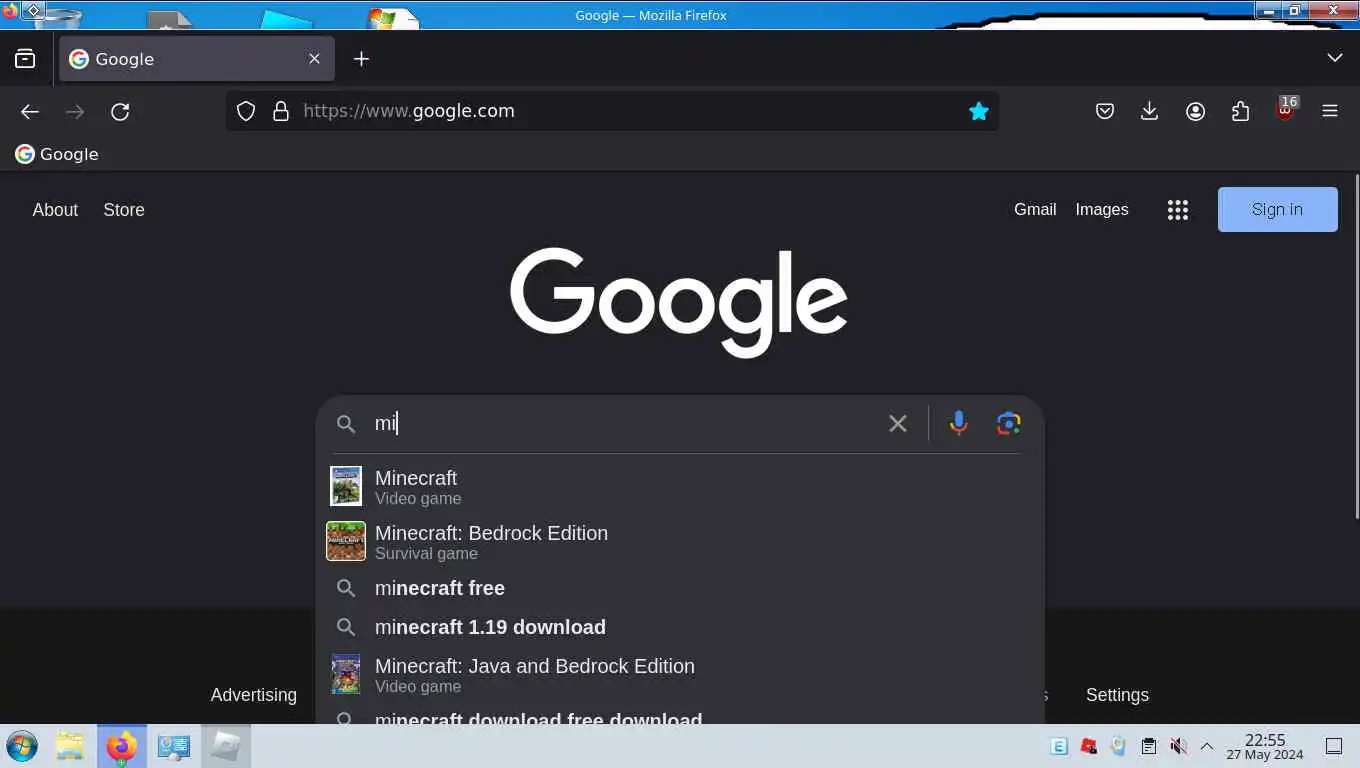Open the blue E tray icon
This screenshot has height=768, width=1360.
point(1059,746)
